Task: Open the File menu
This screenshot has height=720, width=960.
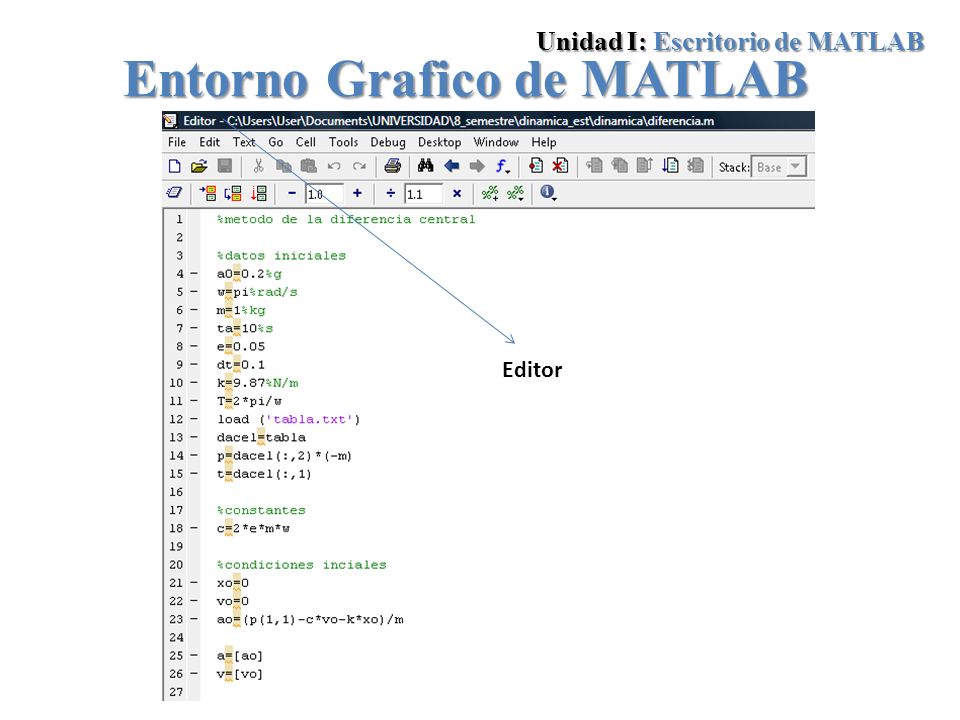Action: pos(177,142)
